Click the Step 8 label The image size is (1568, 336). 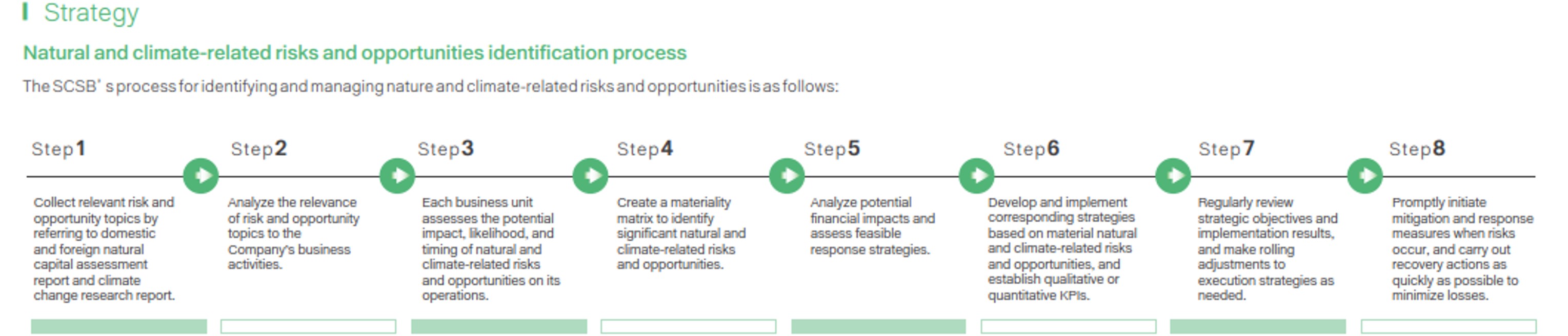click(x=1416, y=149)
